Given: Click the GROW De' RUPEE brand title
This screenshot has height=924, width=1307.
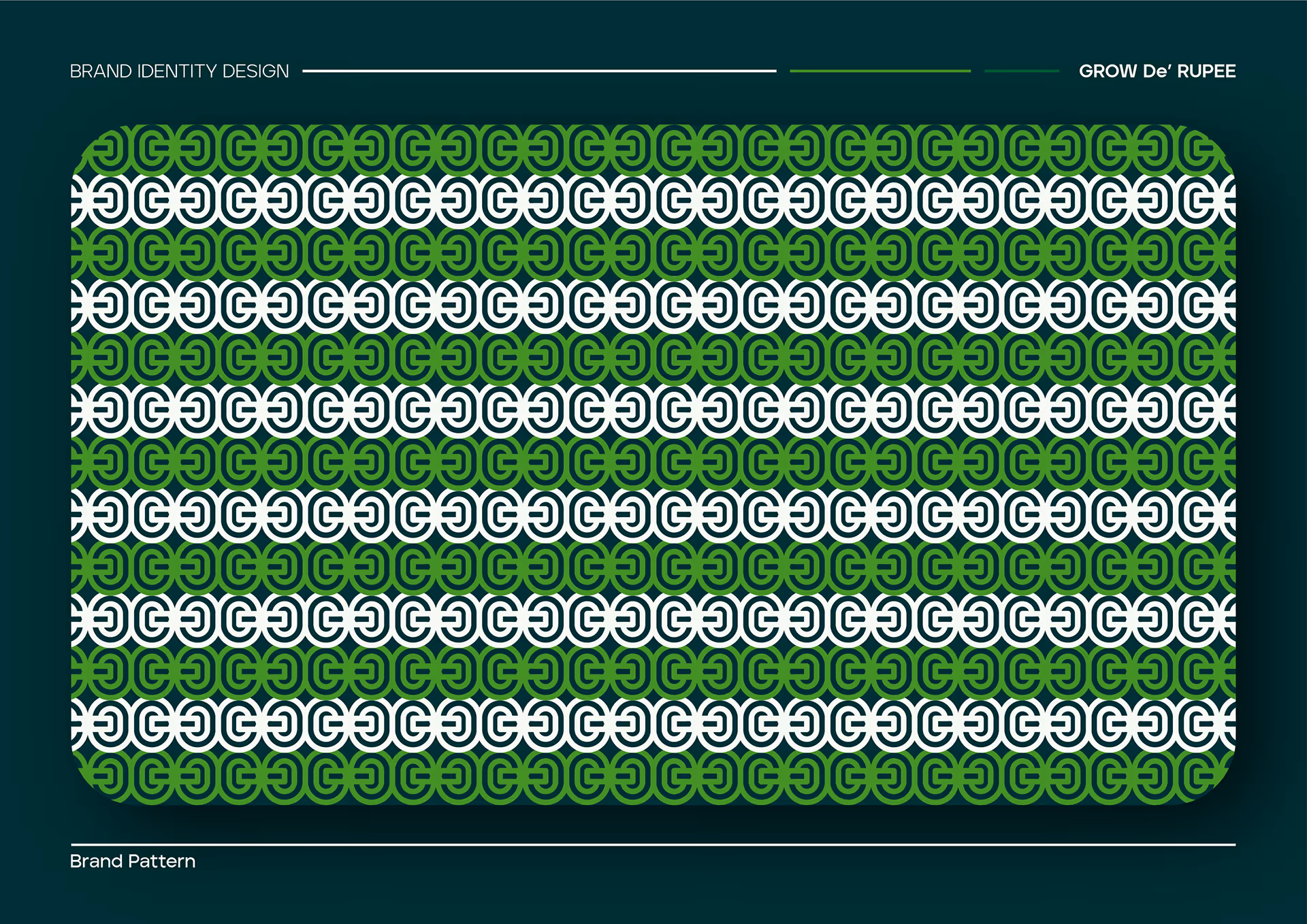Looking at the screenshot, I should 1157,71.
